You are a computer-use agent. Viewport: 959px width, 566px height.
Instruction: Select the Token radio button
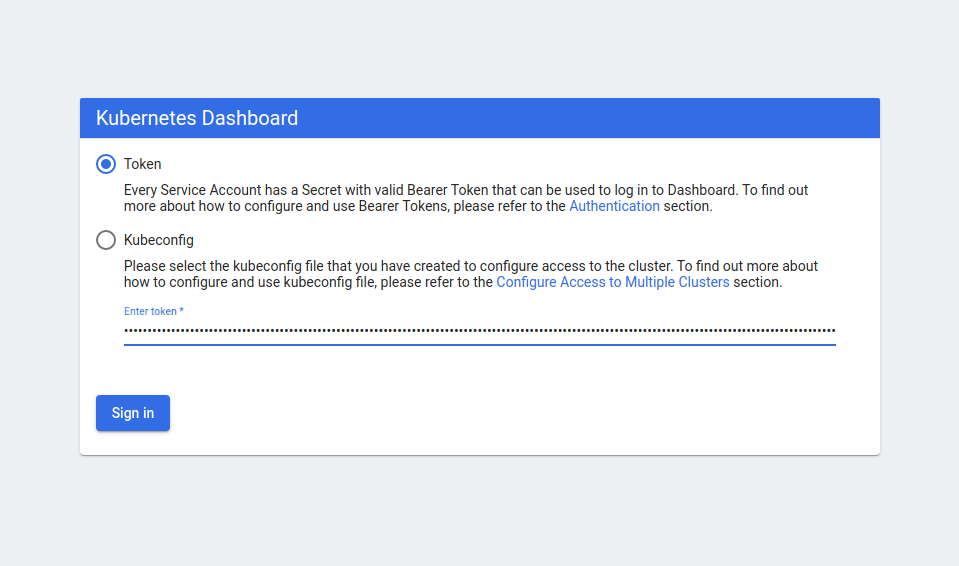tap(106, 164)
